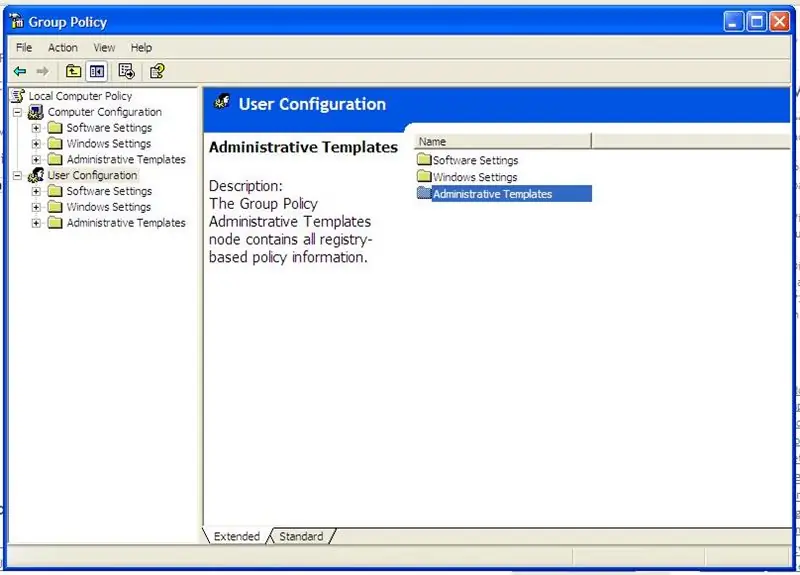Screen dimensions: 800x575
Task: Click User Configuration node icon in tree
Action: coord(36,175)
